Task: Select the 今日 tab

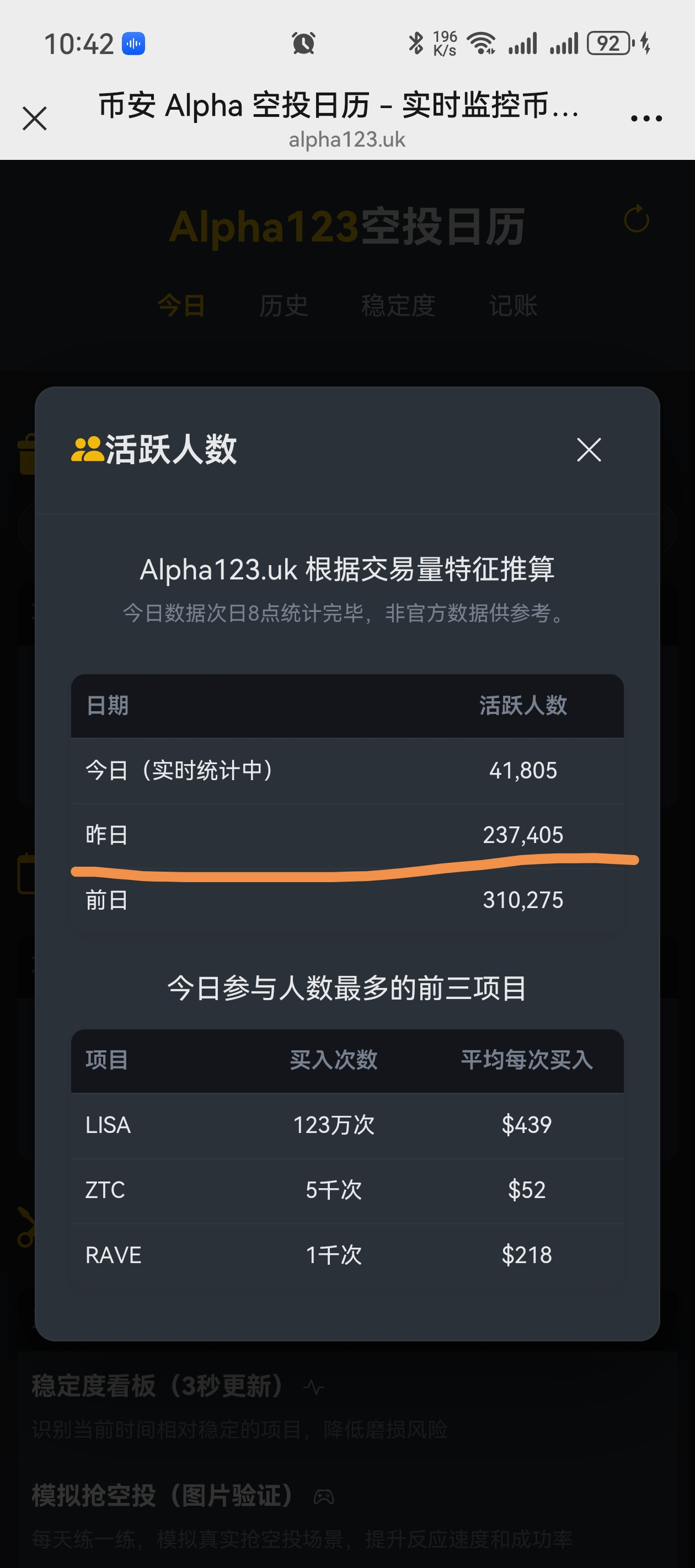Action: point(181,305)
